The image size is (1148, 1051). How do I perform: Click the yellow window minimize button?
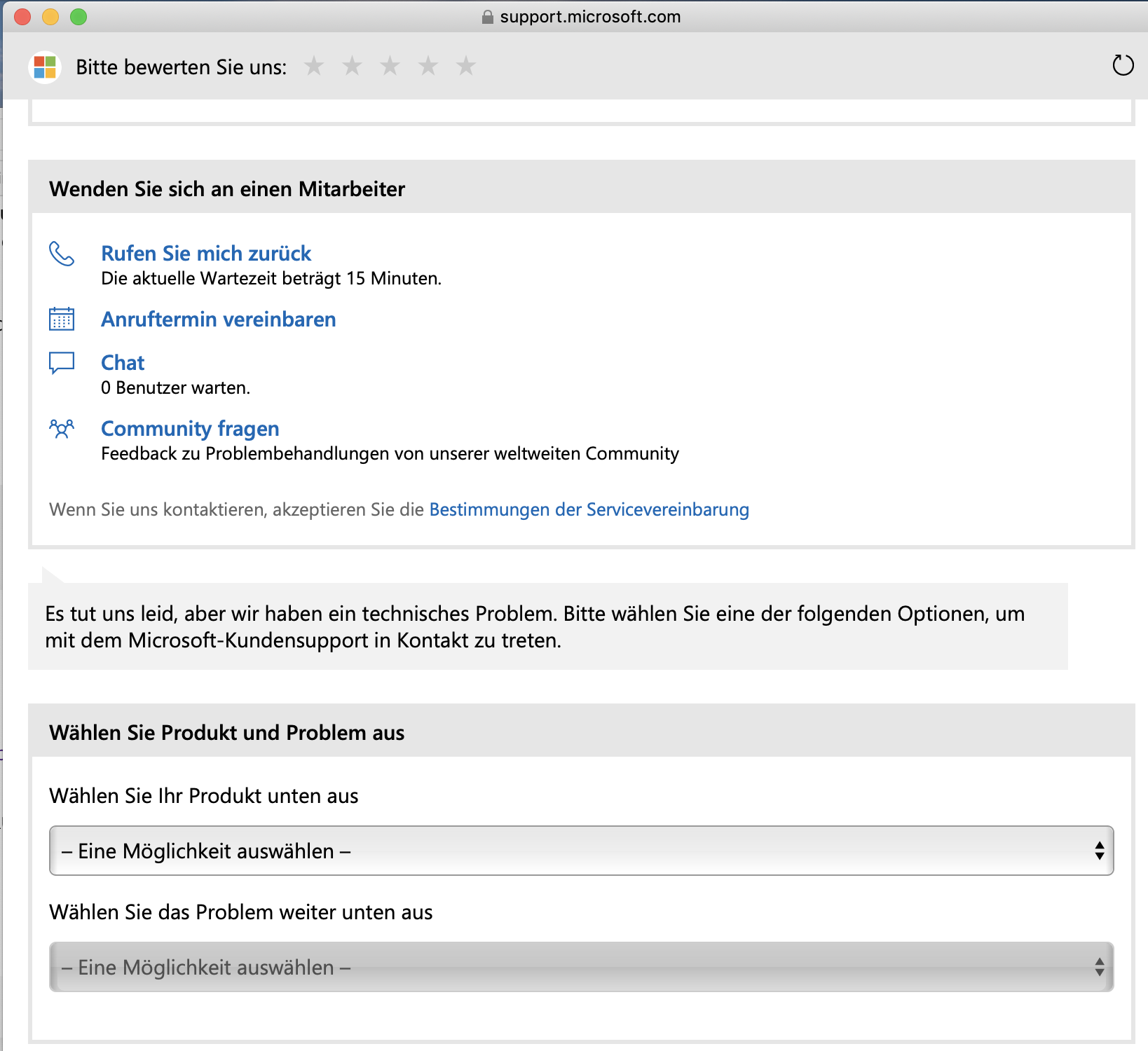point(50,17)
